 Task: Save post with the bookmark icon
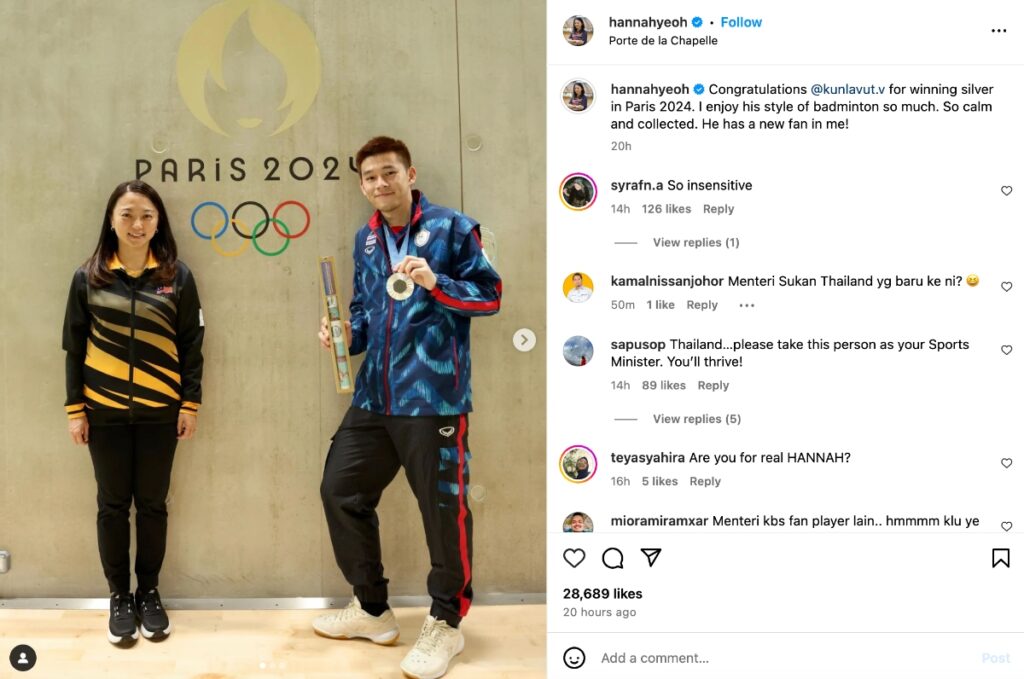point(1000,558)
